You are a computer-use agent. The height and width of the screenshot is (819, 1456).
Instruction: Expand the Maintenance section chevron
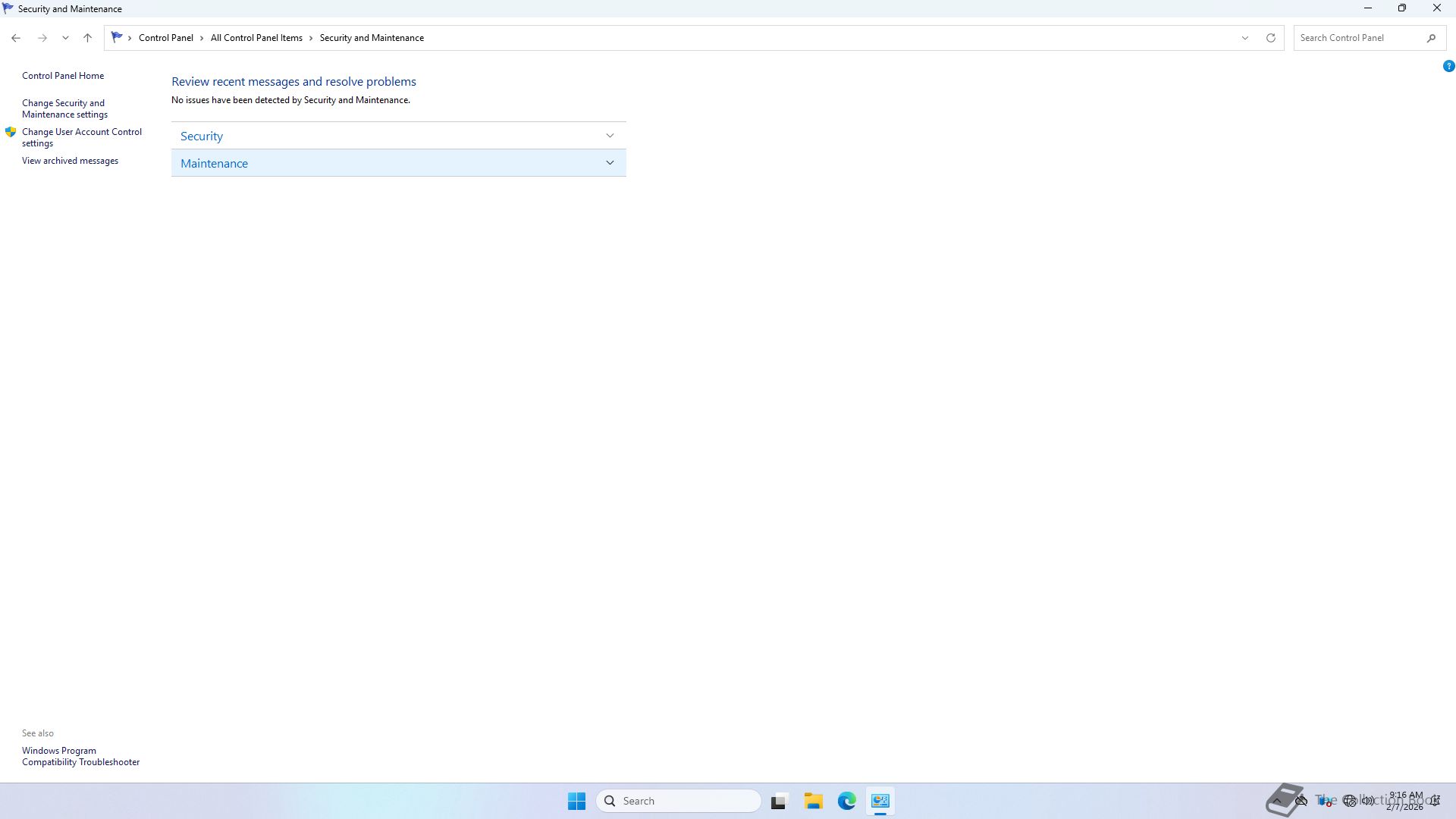pyautogui.click(x=610, y=163)
